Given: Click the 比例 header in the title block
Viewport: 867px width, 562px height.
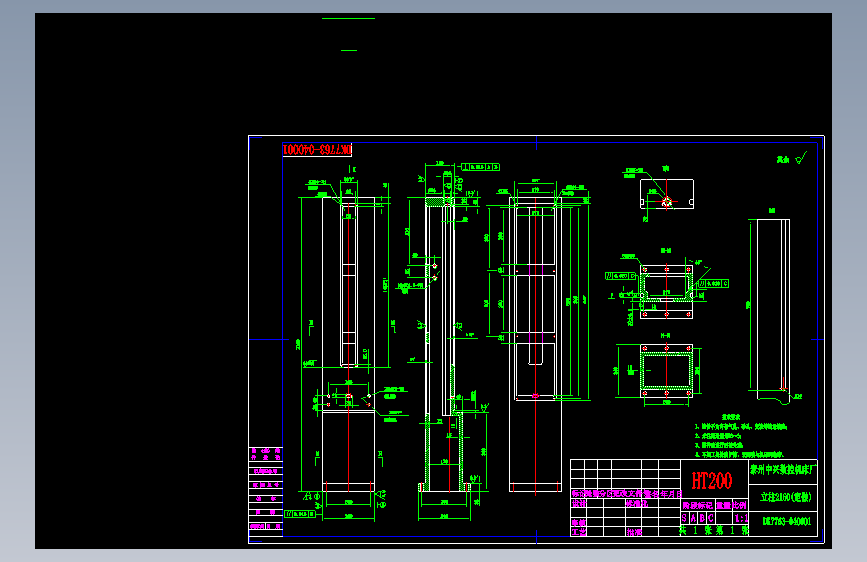Looking at the screenshot, I should (740, 505).
